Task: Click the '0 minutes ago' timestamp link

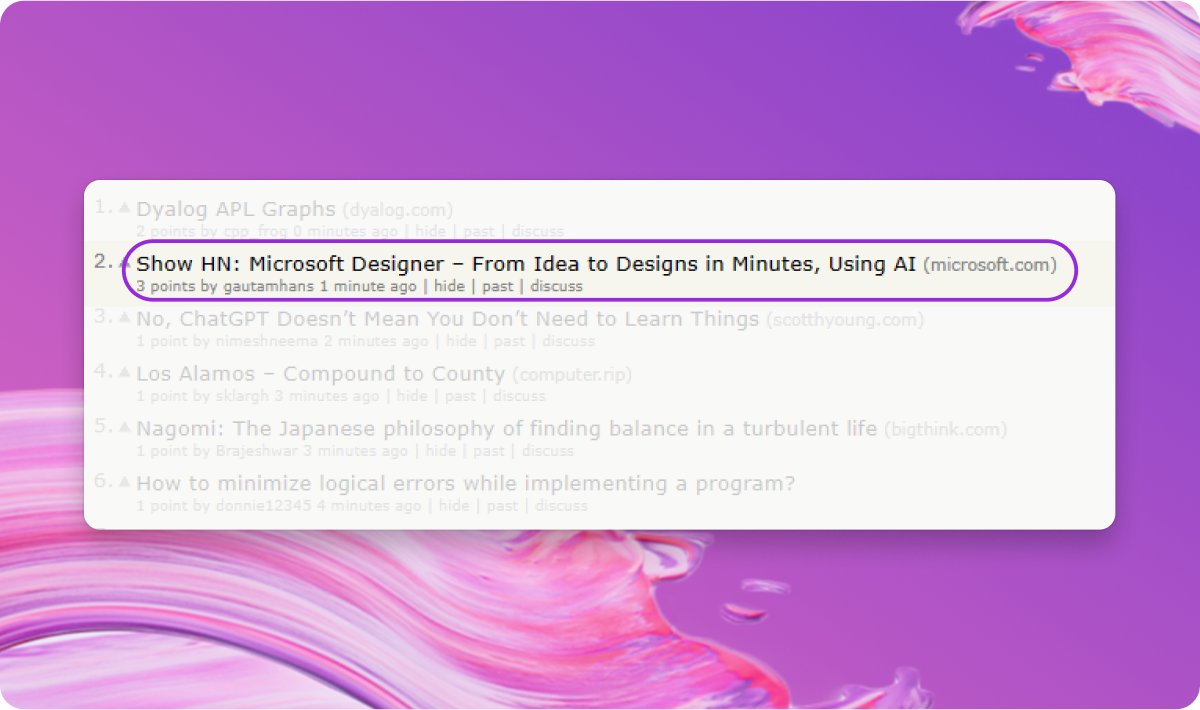Action: point(346,231)
